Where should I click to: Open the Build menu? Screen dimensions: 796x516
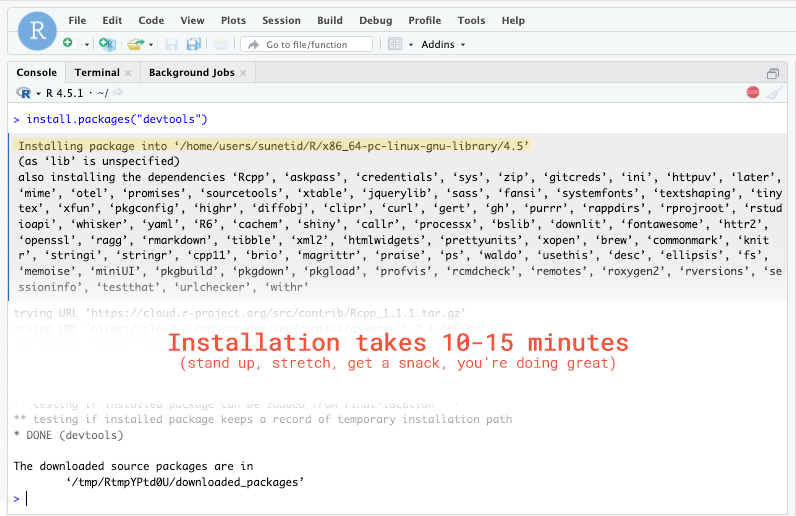point(330,20)
